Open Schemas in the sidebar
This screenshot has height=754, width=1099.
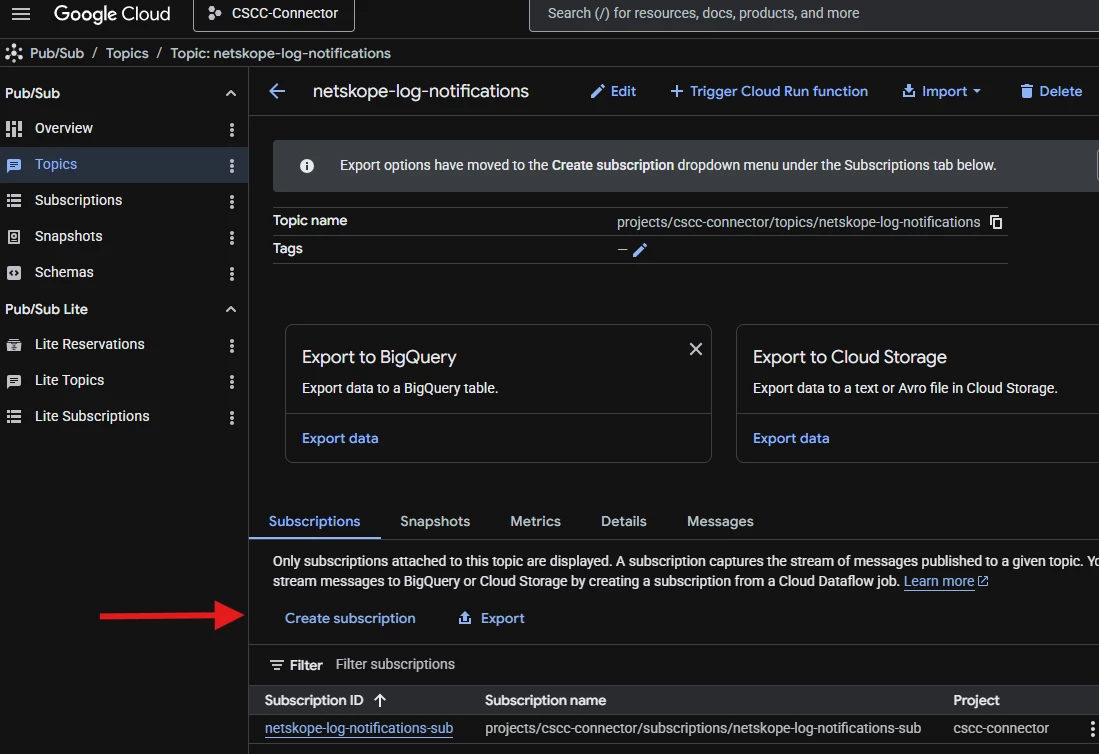[64, 272]
